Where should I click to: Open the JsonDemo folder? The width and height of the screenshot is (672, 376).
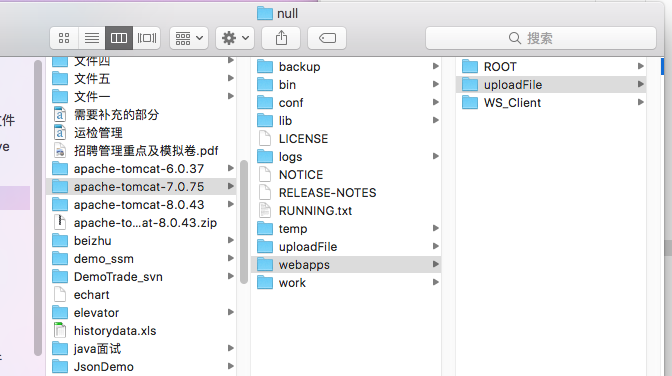[x=141, y=367]
